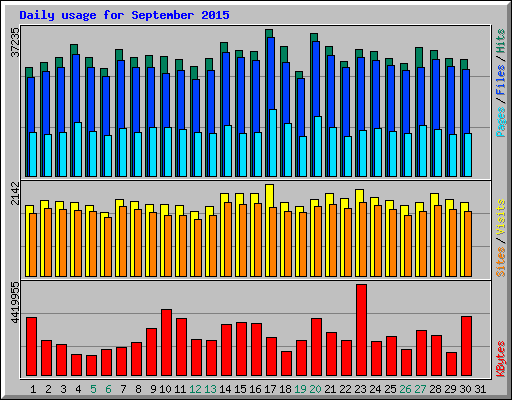Click the 2142 axis value

[16, 193]
